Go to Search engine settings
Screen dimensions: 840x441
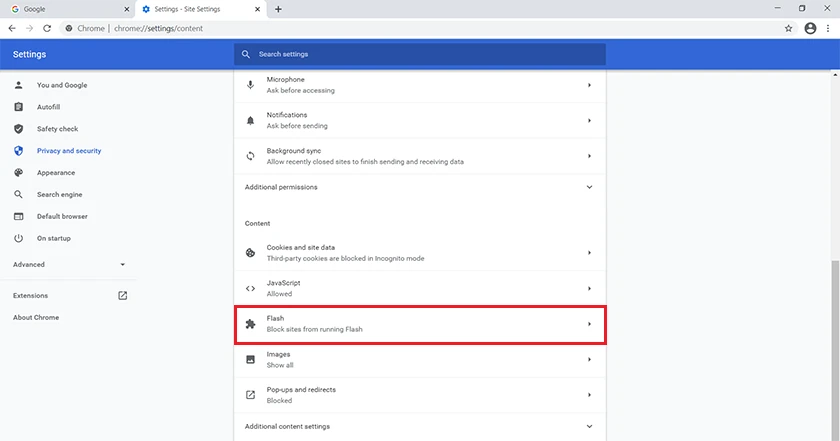[x=59, y=195]
